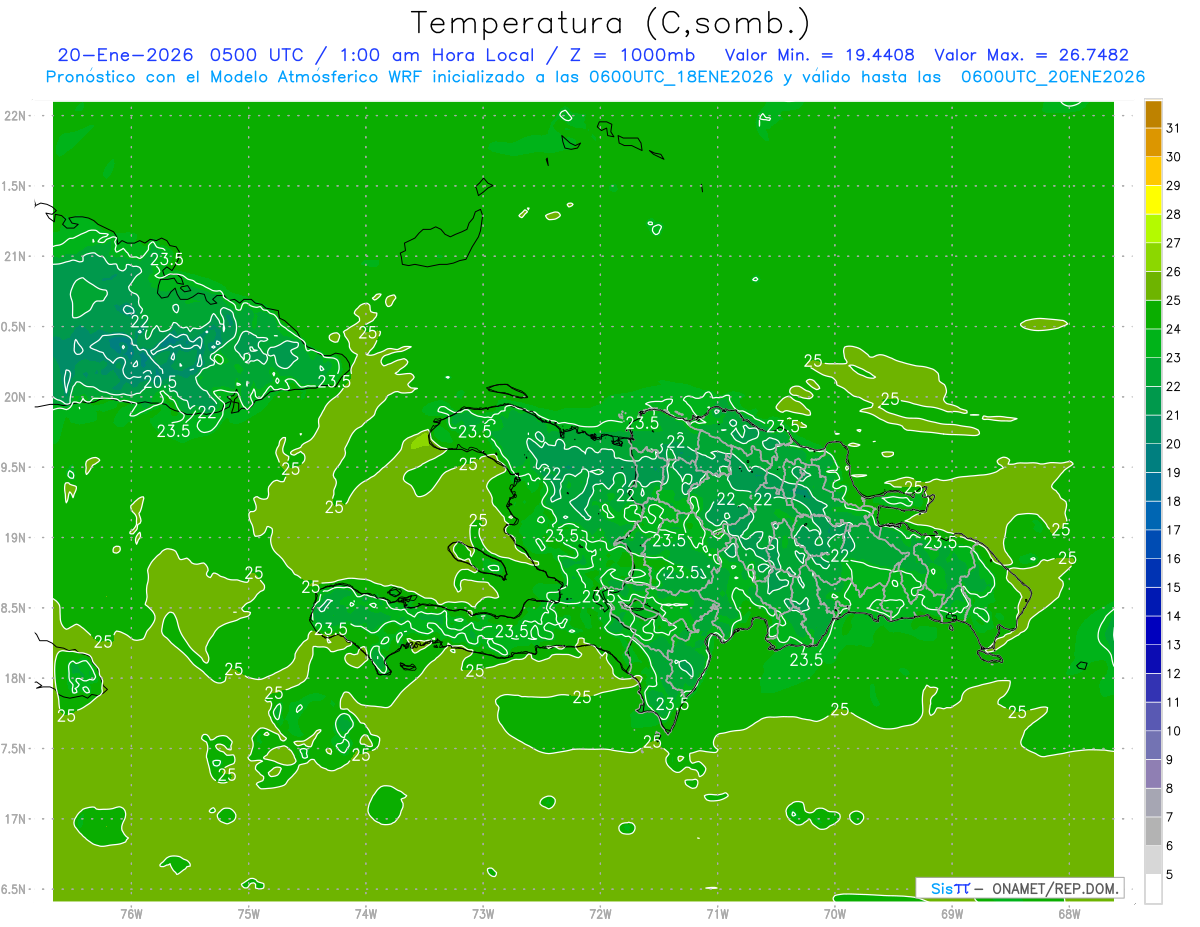This screenshot has height=927, width=1200.
Task: Click the title 'Temperatura (C,somb.)'
Action: click(x=611, y=23)
